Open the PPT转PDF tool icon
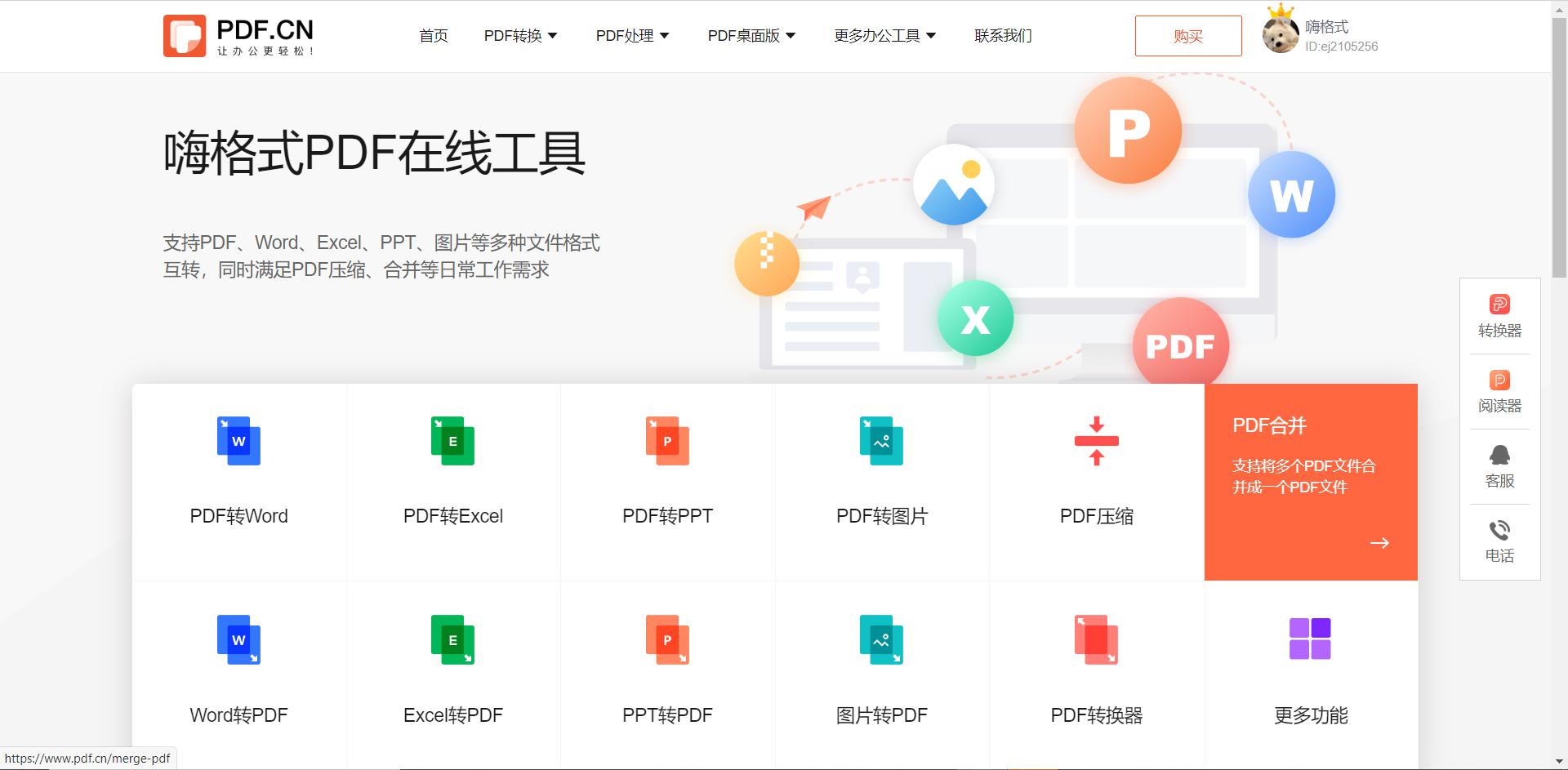This screenshot has height=770, width=1568. (x=667, y=639)
